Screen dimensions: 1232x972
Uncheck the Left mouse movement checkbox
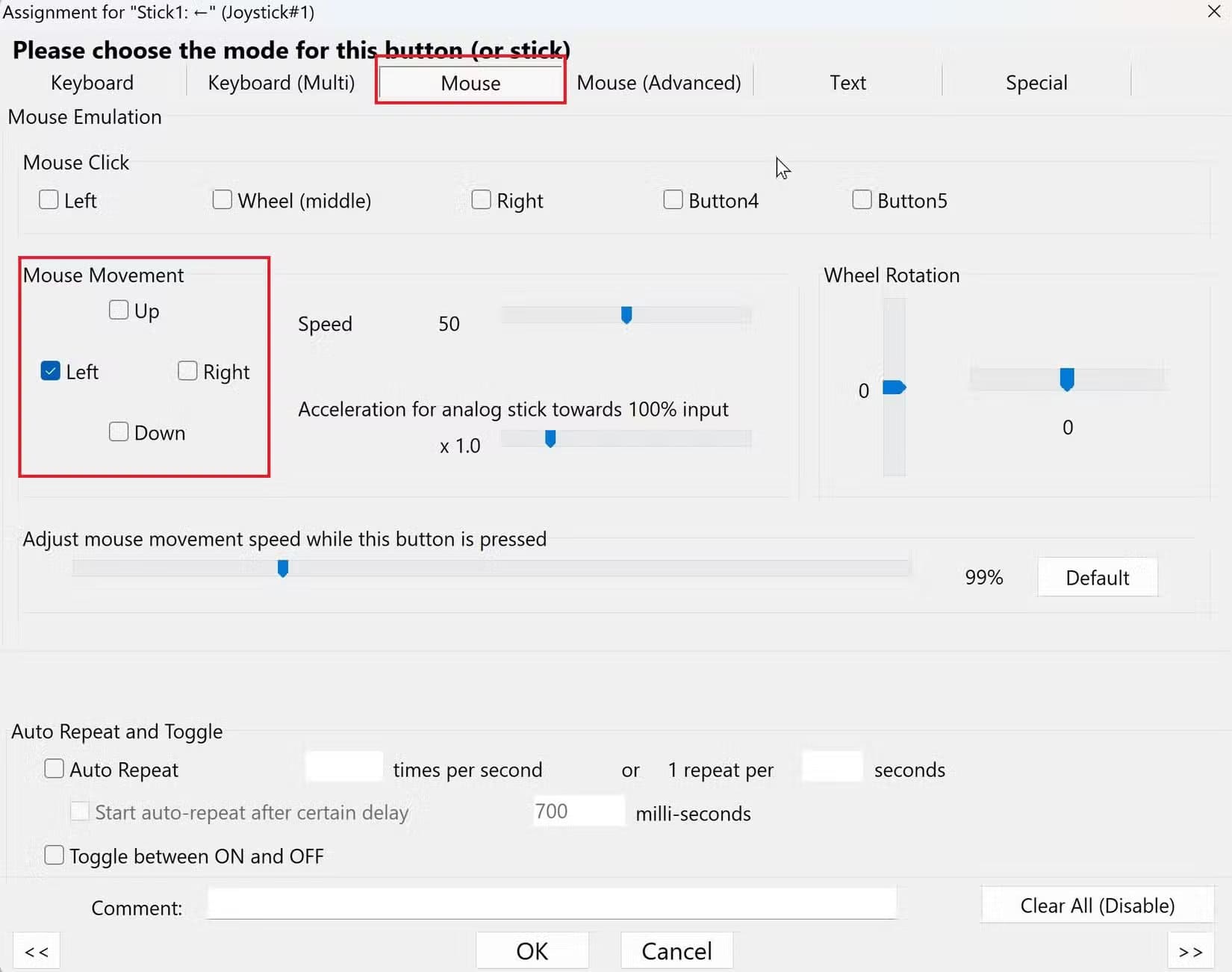click(x=50, y=370)
